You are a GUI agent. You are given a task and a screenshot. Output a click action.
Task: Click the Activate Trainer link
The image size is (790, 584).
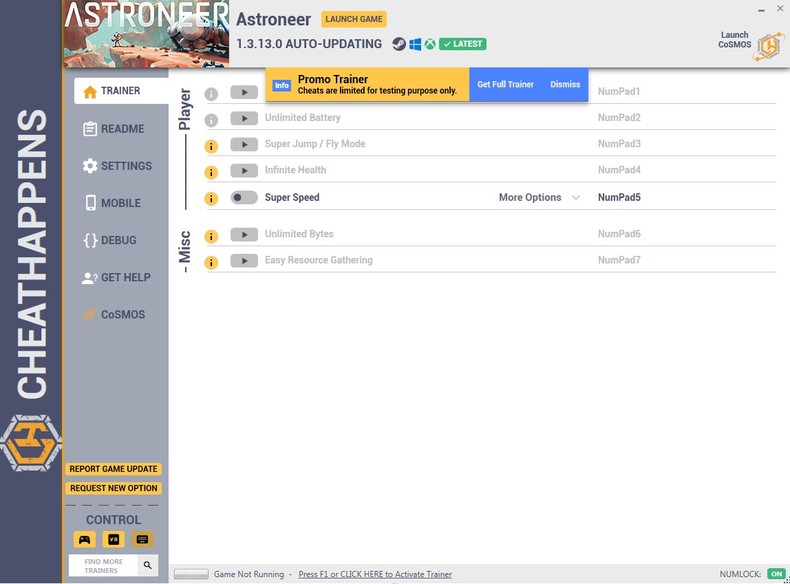375,574
